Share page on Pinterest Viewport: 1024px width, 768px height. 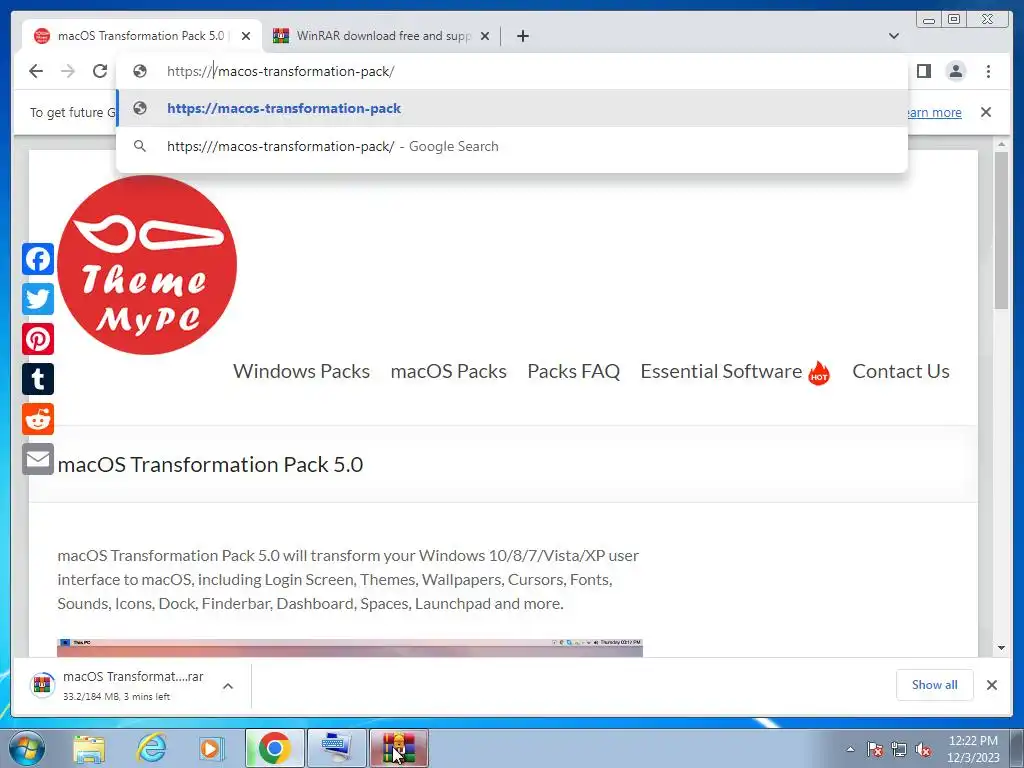[x=38, y=339]
